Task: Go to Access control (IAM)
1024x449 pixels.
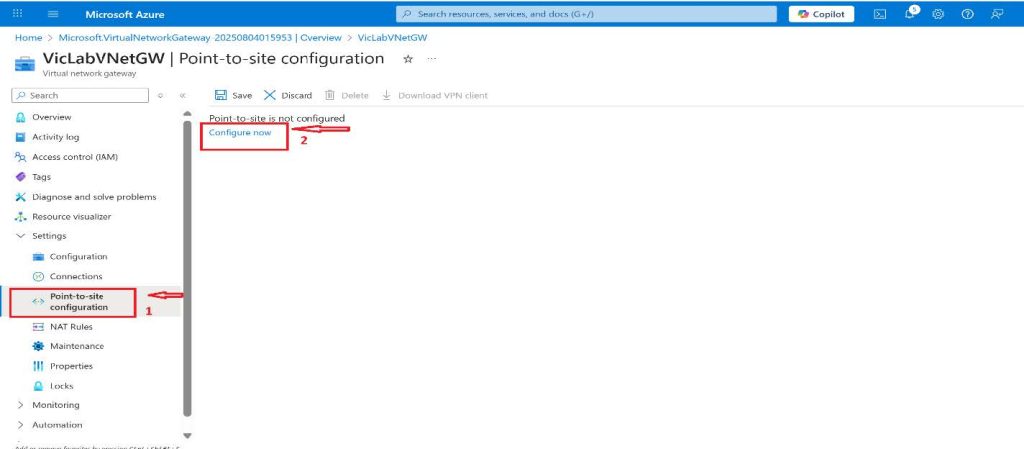Action: (x=75, y=157)
